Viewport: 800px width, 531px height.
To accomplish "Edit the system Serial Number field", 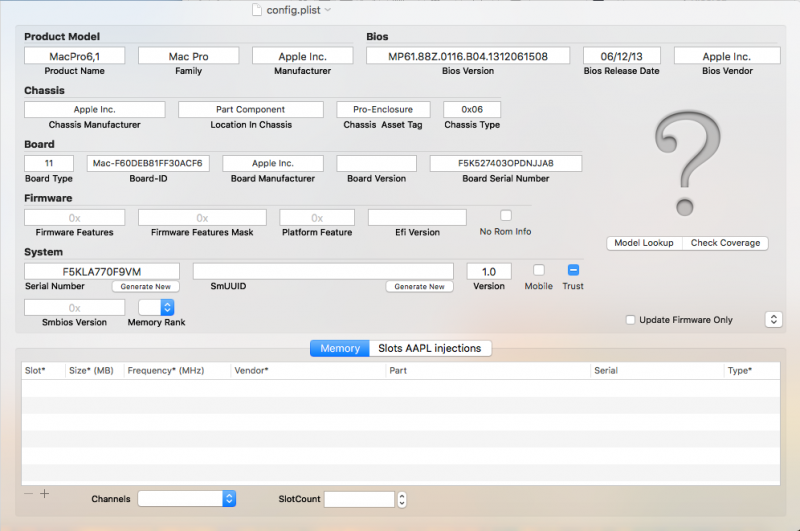I will coord(102,271).
